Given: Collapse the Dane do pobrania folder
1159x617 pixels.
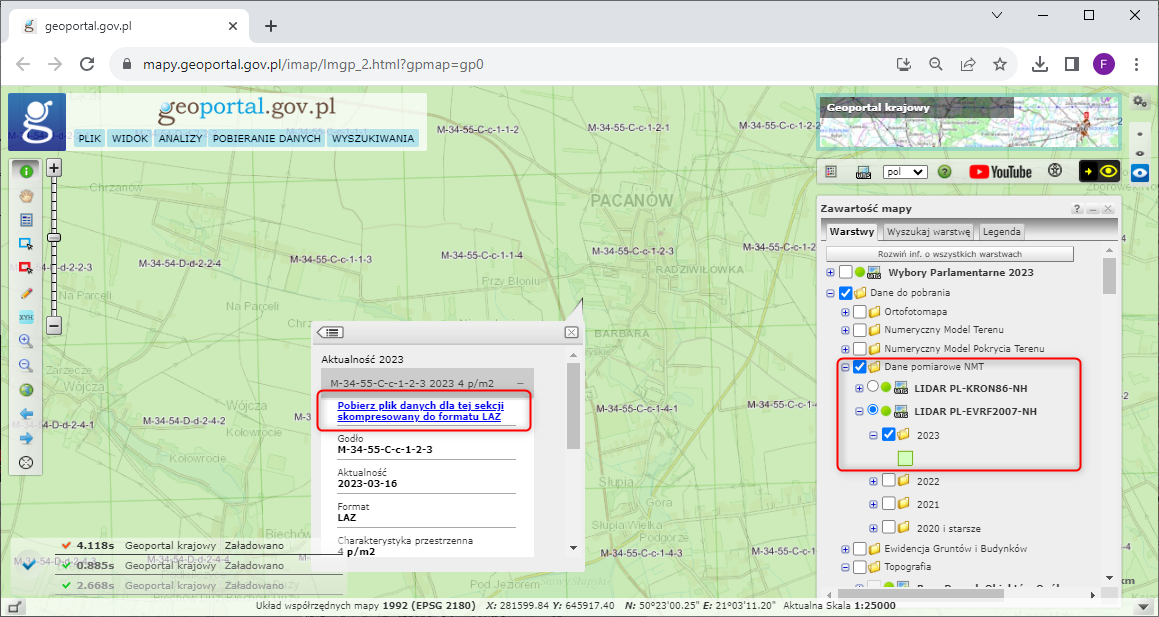Looking at the screenshot, I should click(x=830, y=293).
